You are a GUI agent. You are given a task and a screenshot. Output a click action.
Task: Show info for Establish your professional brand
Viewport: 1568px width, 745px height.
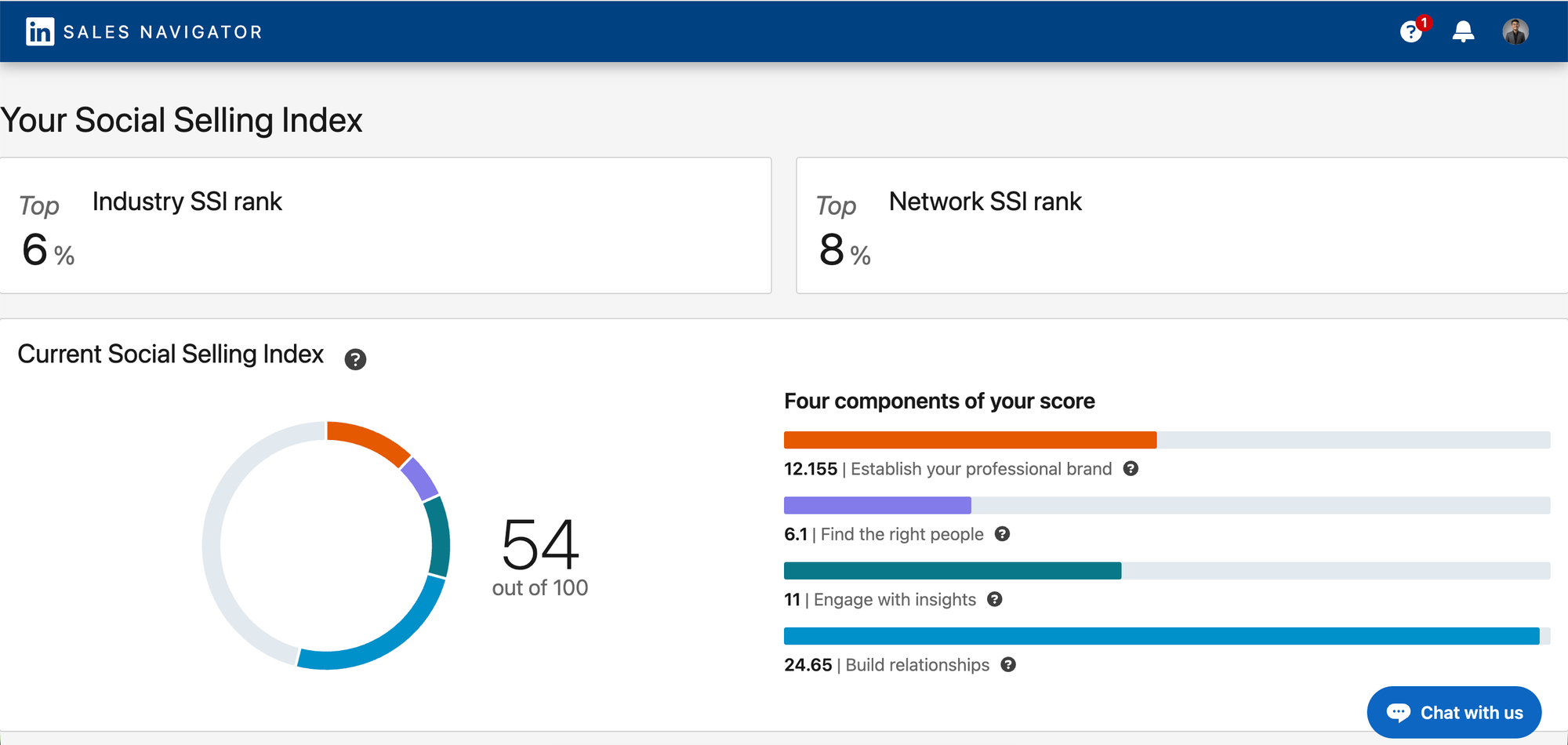(x=1131, y=469)
